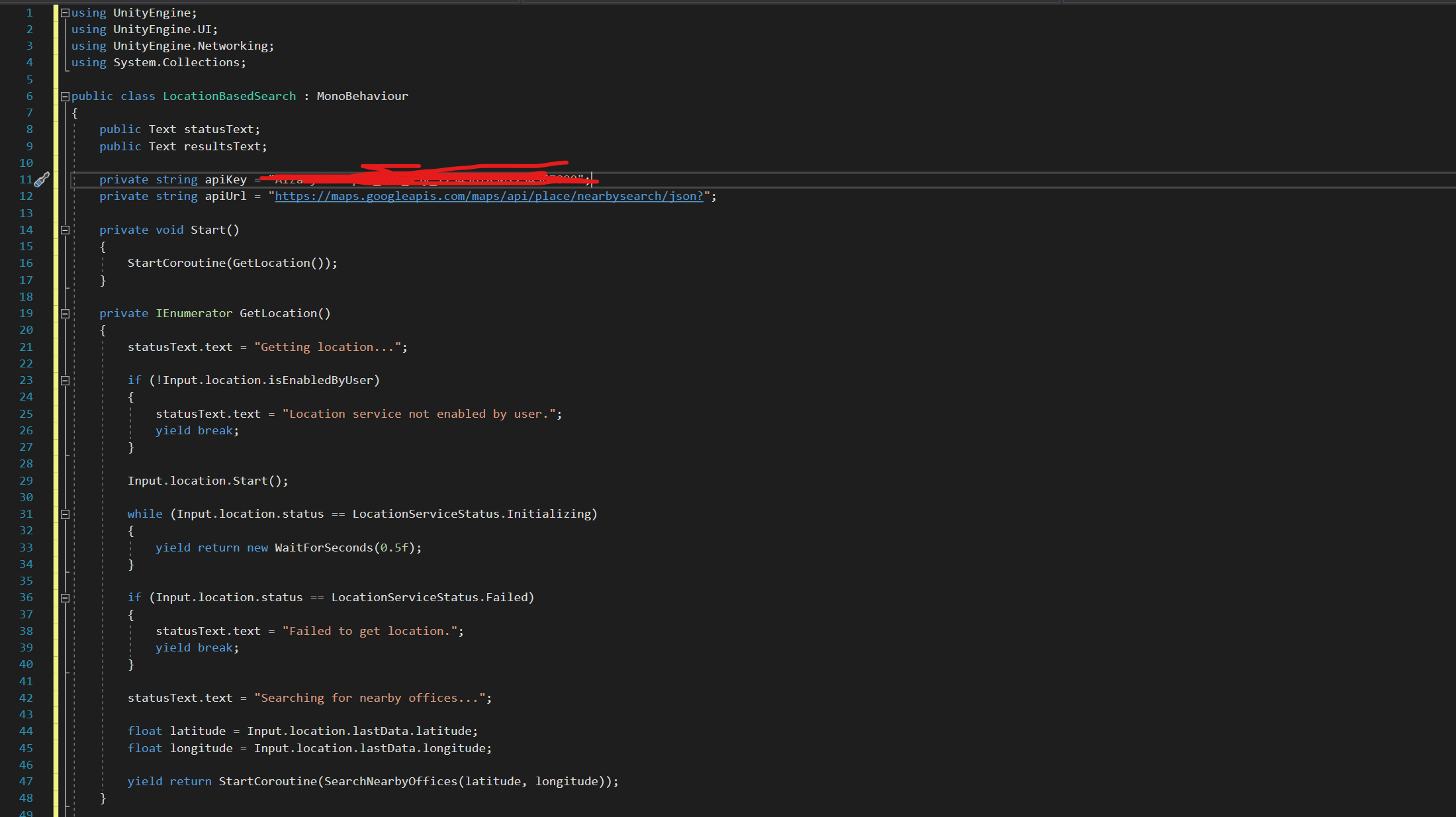Image resolution: width=1456 pixels, height=817 pixels.
Task: Collapse the LocationBasedSearch class
Action: coord(65,97)
